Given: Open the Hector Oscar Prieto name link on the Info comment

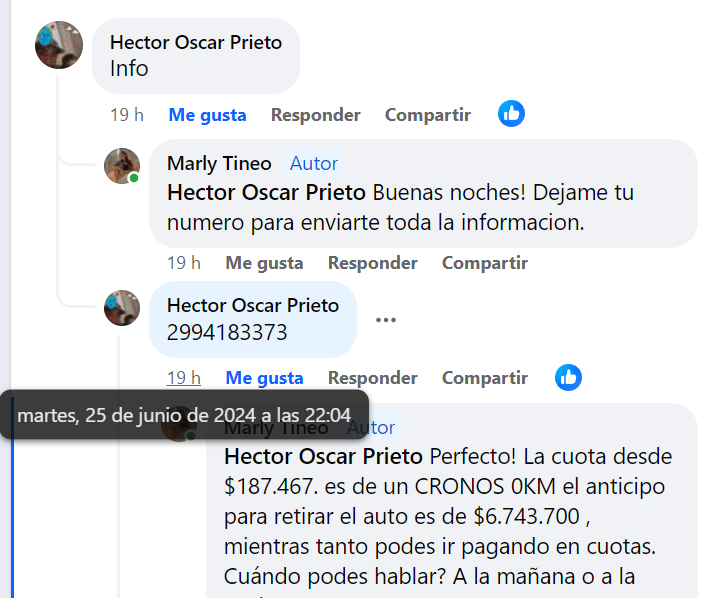Looking at the screenshot, I should (x=196, y=42).
